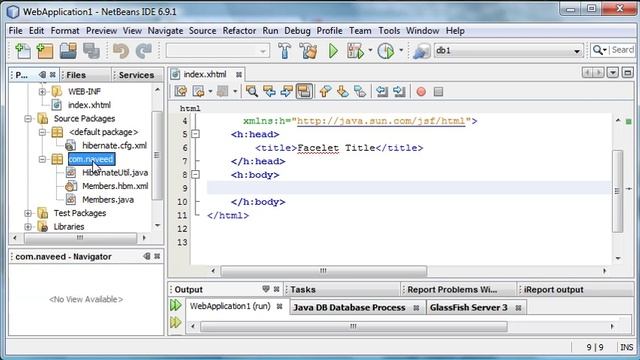The image size is (640, 360).
Task: Click Find Next Occurrence editor icon
Action: 287,91
